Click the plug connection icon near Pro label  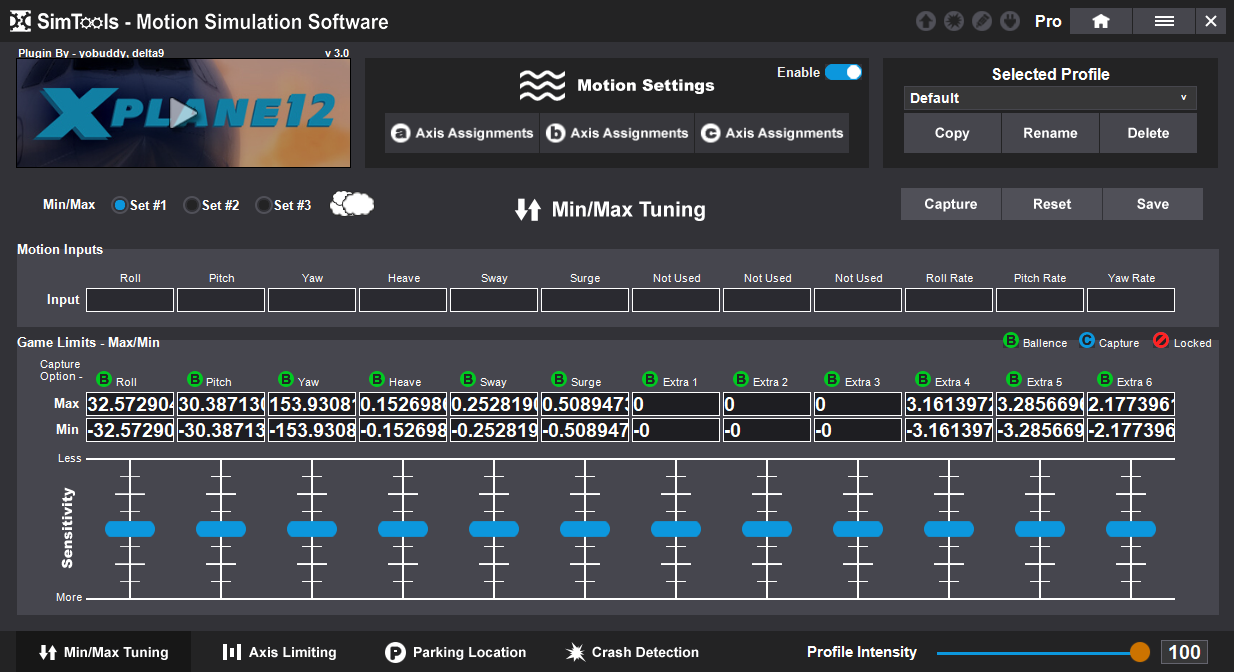click(1010, 20)
